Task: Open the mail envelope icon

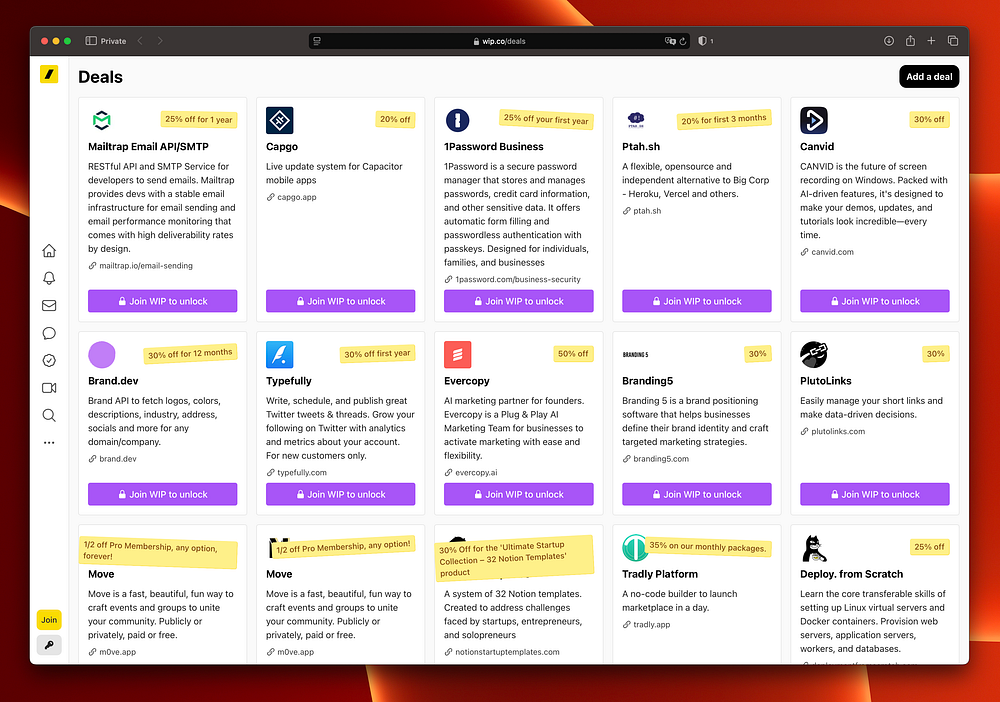Action: point(49,305)
